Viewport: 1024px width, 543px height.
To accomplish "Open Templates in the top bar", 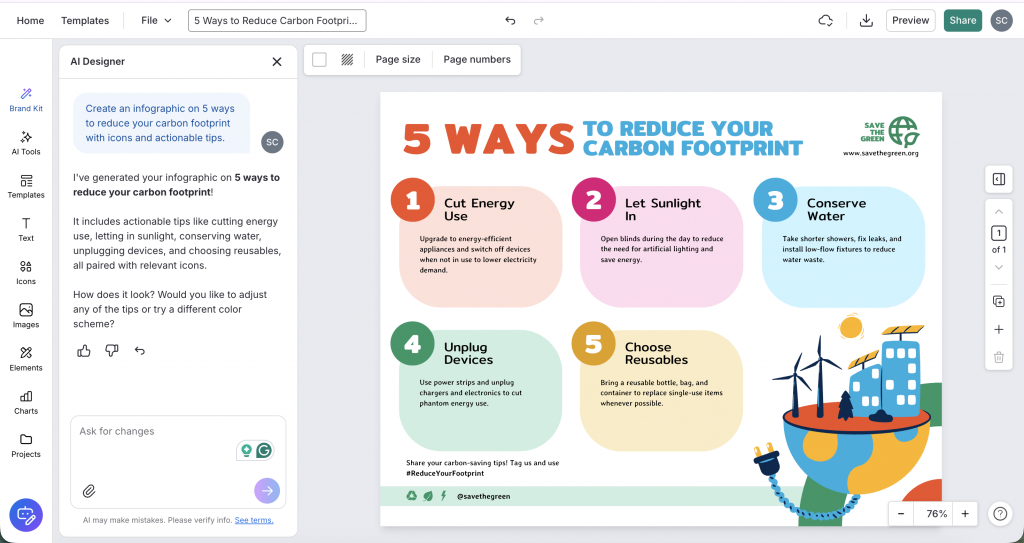I will coord(85,20).
